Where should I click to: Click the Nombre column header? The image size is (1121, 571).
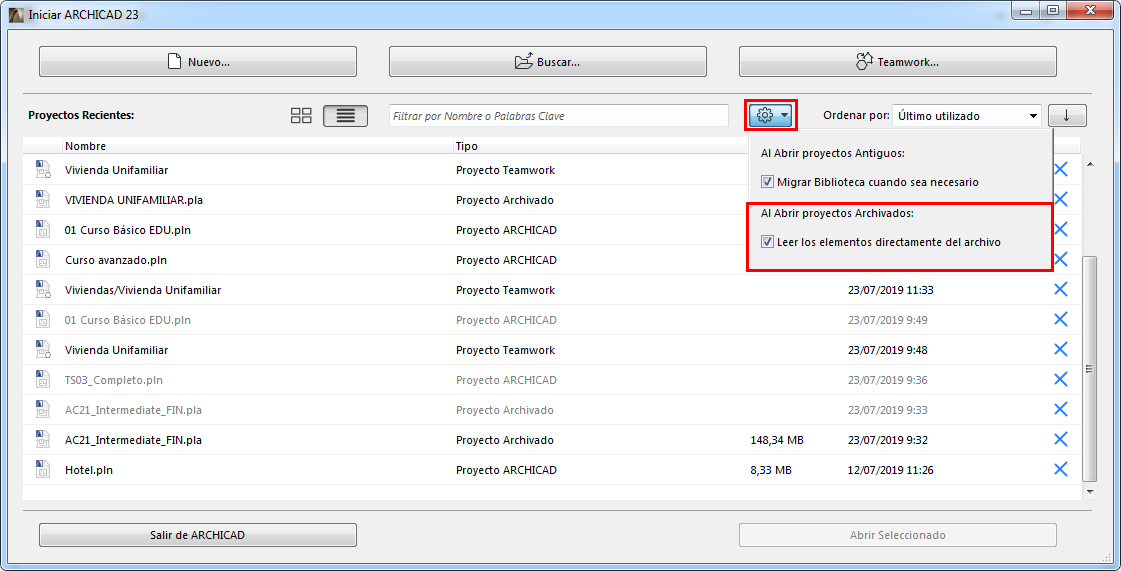click(x=85, y=146)
